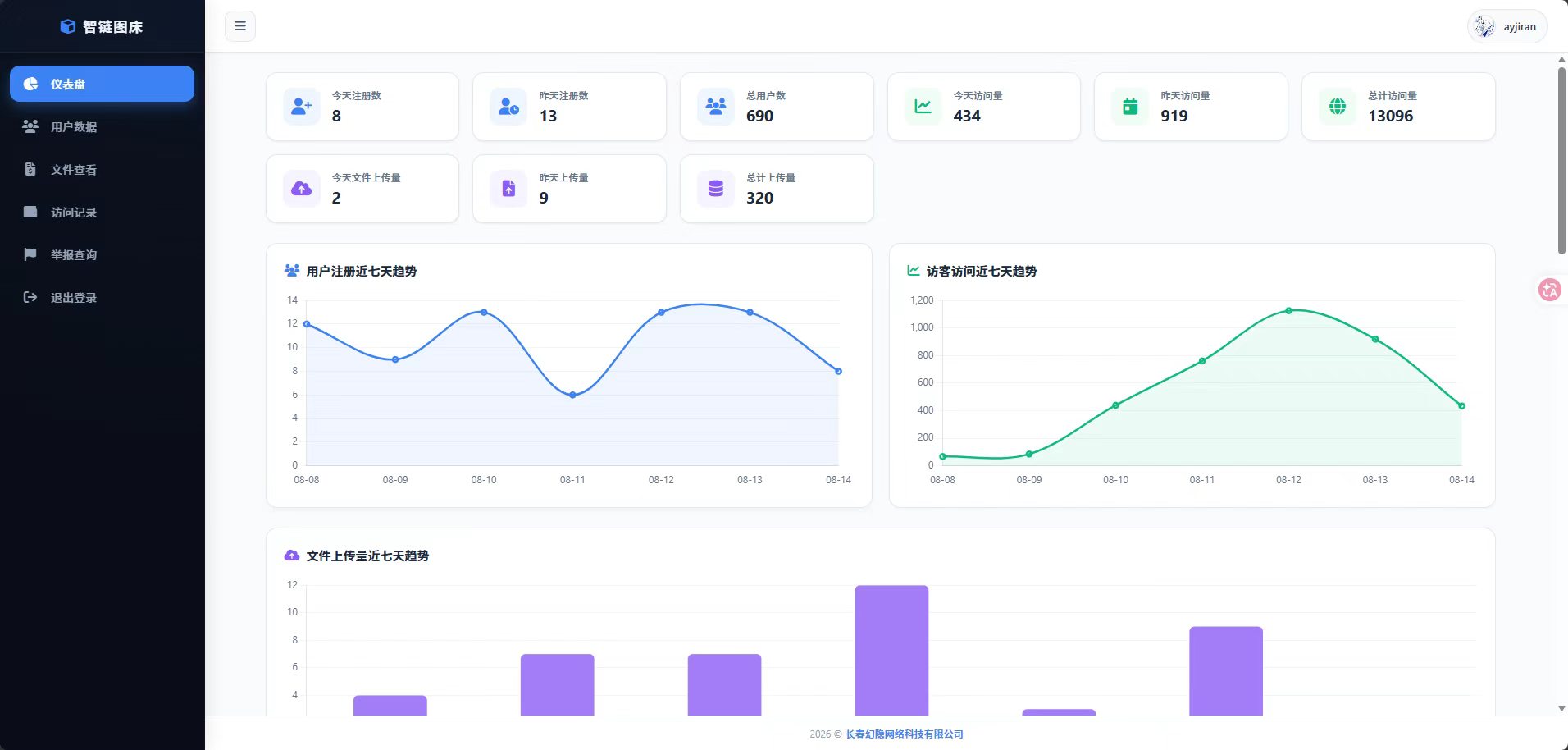1568x750 pixels.
Task: Click the 08-14 point on registration chart
Action: tap(838, 371)
